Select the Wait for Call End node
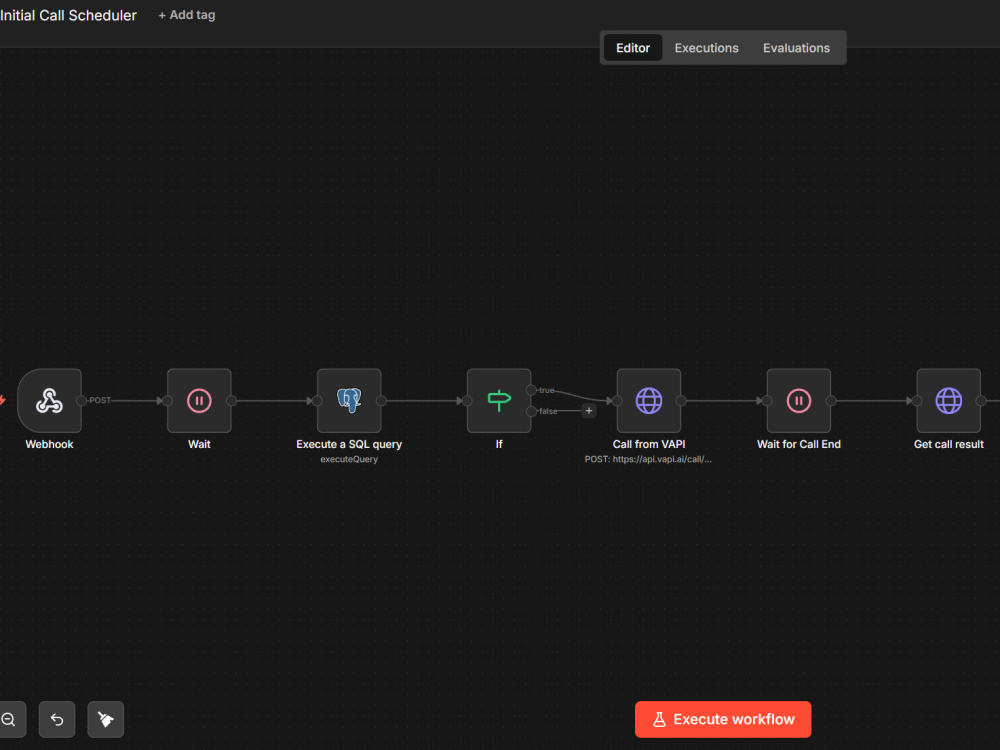Viewport: 1000px width, 750px height. (x=798, y=401)
